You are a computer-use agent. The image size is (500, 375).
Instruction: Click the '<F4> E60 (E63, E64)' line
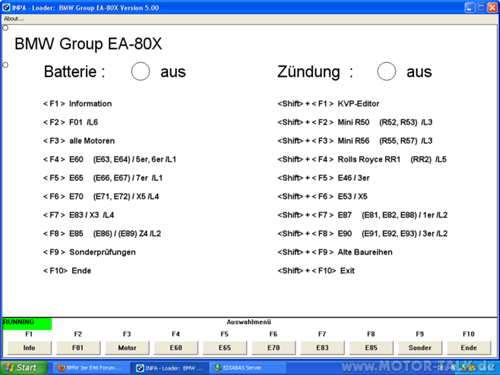point(109,159)
